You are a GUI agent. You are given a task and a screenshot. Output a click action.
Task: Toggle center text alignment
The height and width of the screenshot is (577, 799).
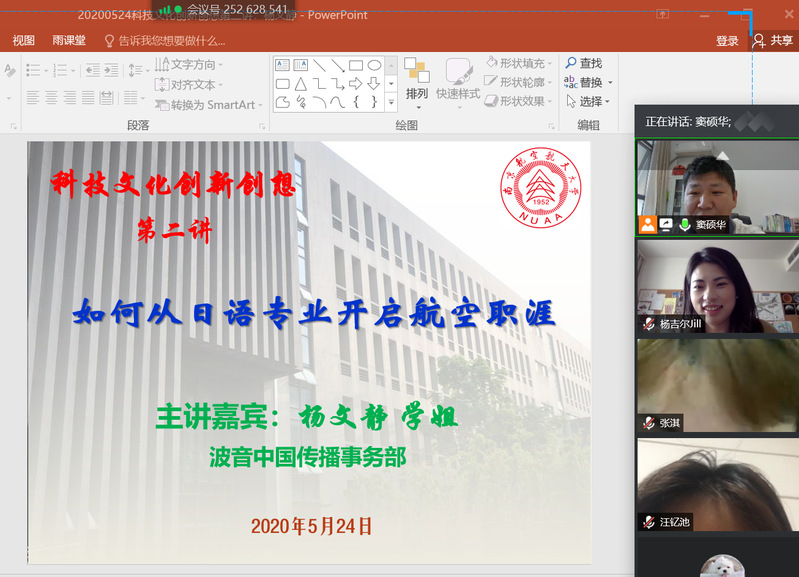point(52,99)
